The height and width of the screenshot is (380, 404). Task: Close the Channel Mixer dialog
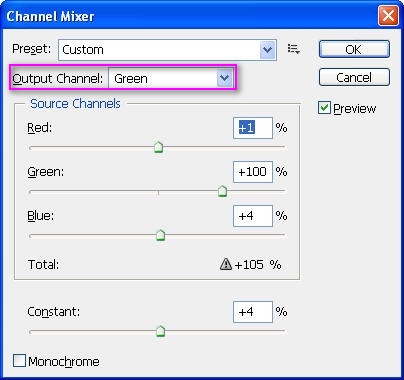click(388, 16)
